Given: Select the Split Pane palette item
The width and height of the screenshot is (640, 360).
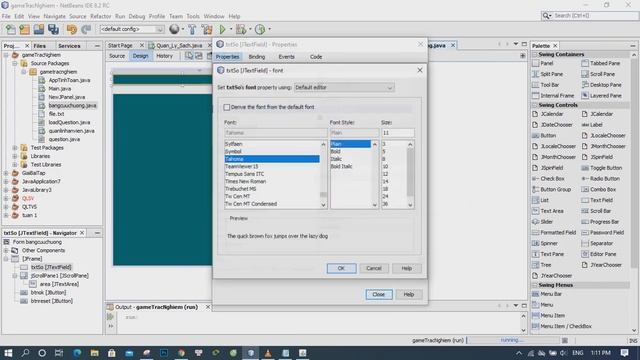Looking at the screenshot, I should (548, 74).
